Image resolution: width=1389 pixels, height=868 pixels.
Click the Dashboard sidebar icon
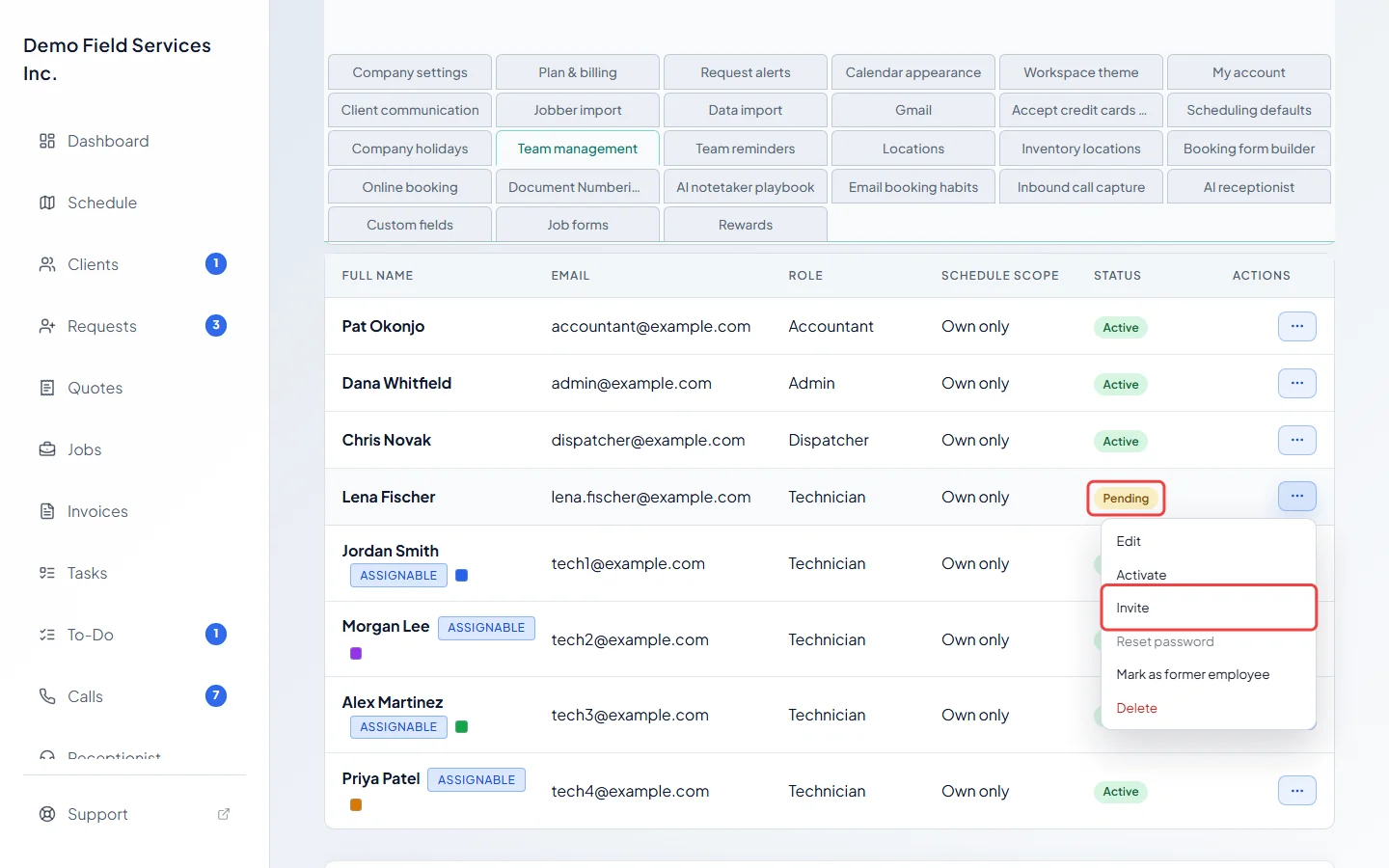coord(46,141)
